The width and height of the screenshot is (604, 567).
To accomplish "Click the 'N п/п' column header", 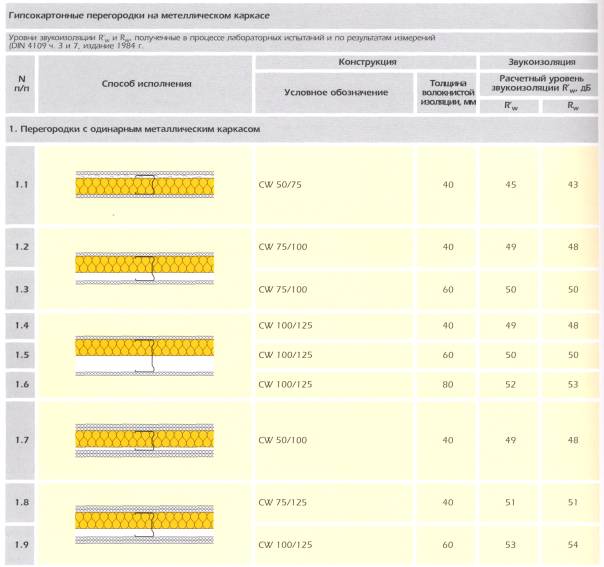I will pos(19,83).
